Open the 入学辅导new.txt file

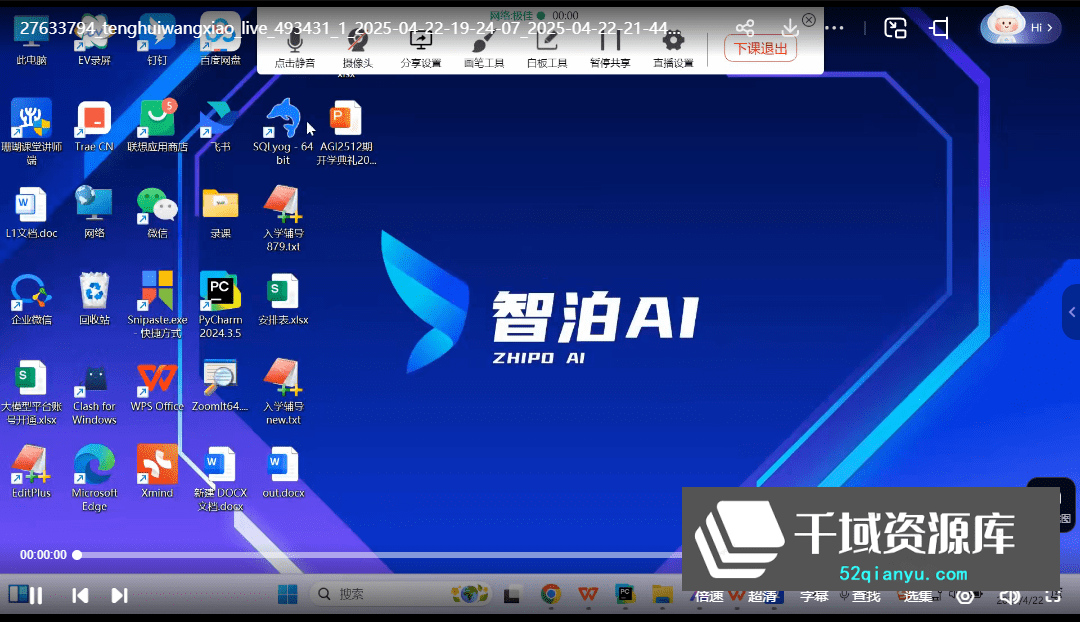(283, 391)
